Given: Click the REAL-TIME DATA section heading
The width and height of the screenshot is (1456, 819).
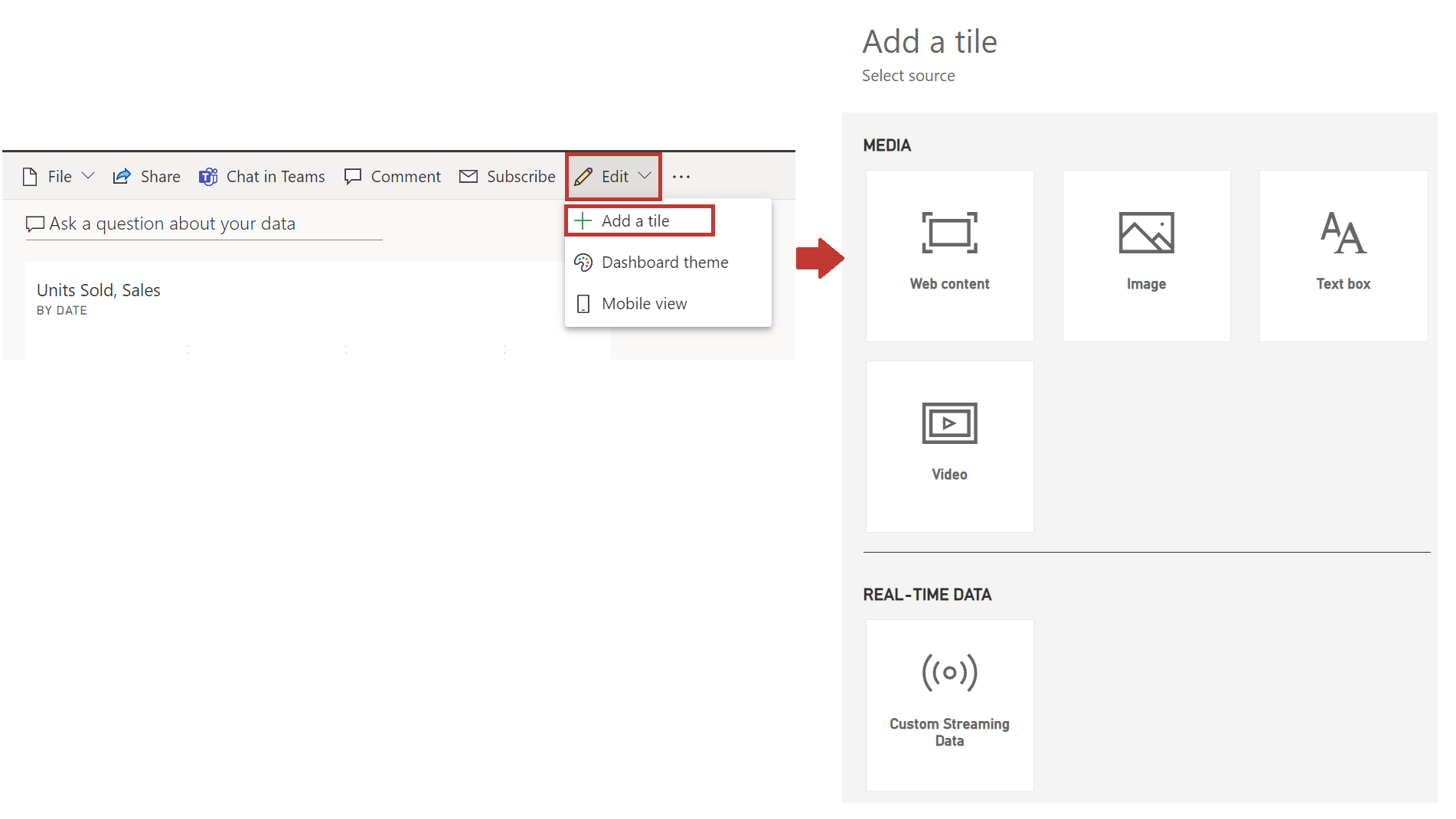Looking at the screenshot, I should click(x=926, y=595).
